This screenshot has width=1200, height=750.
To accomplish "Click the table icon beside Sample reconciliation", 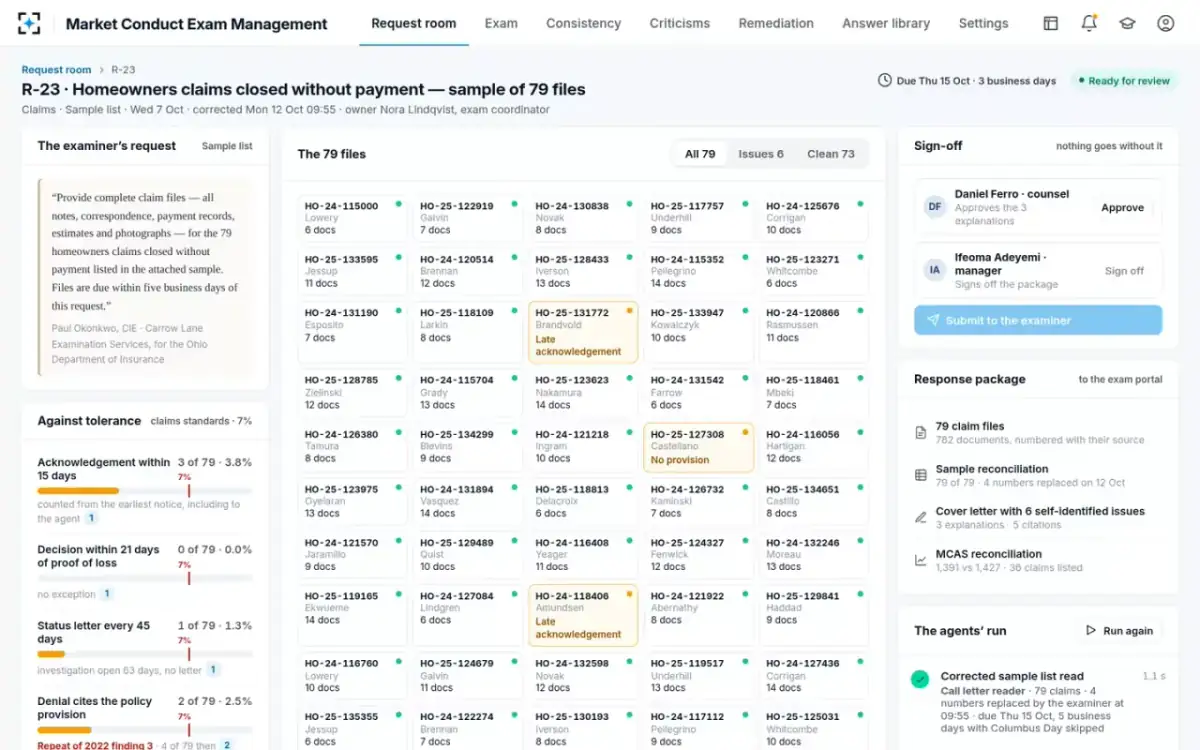I will tap(921, 475).
